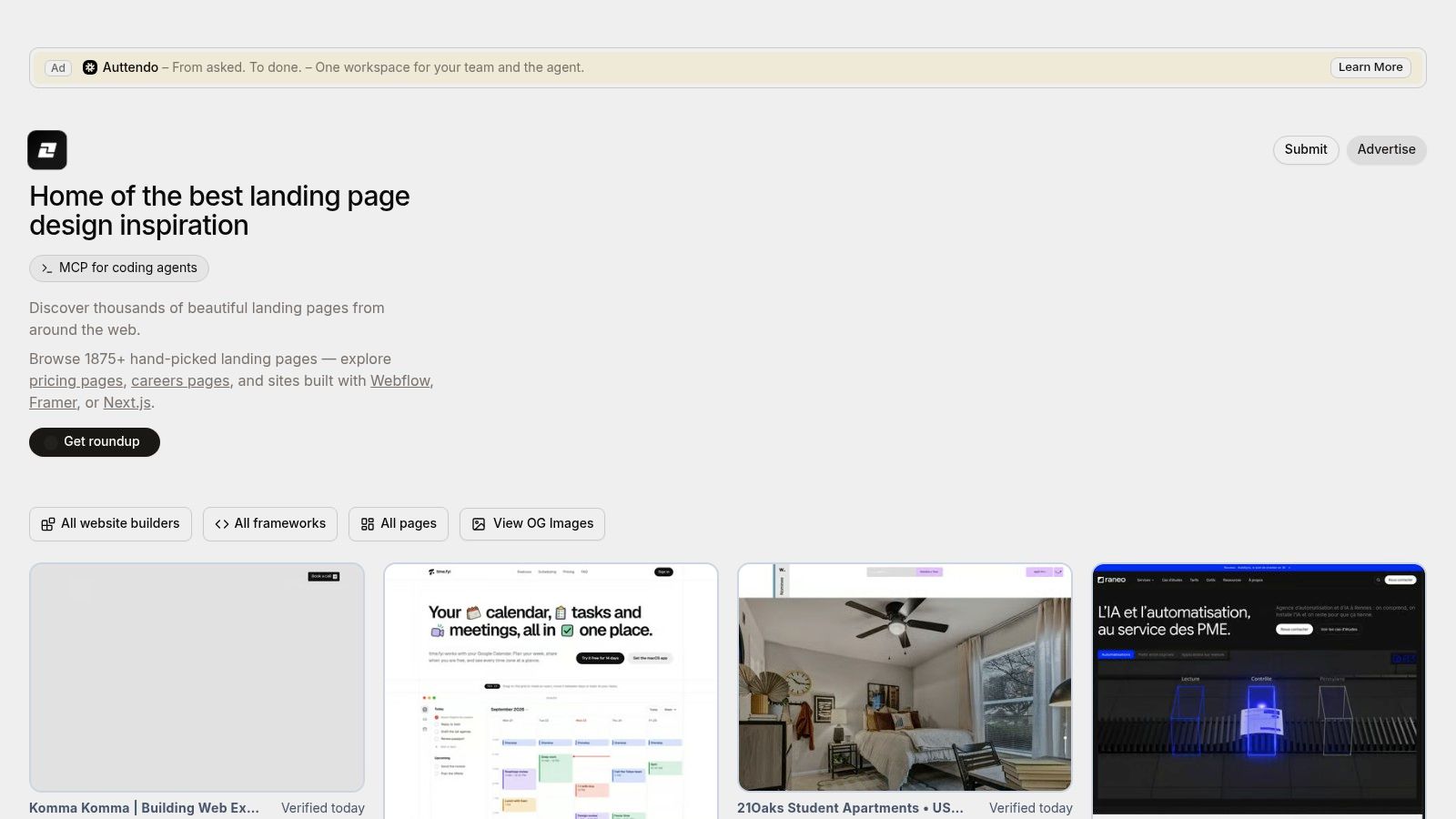Click the Auttendo ad logo icon
Screen dimensions: 1456x819
pos(90,67)
